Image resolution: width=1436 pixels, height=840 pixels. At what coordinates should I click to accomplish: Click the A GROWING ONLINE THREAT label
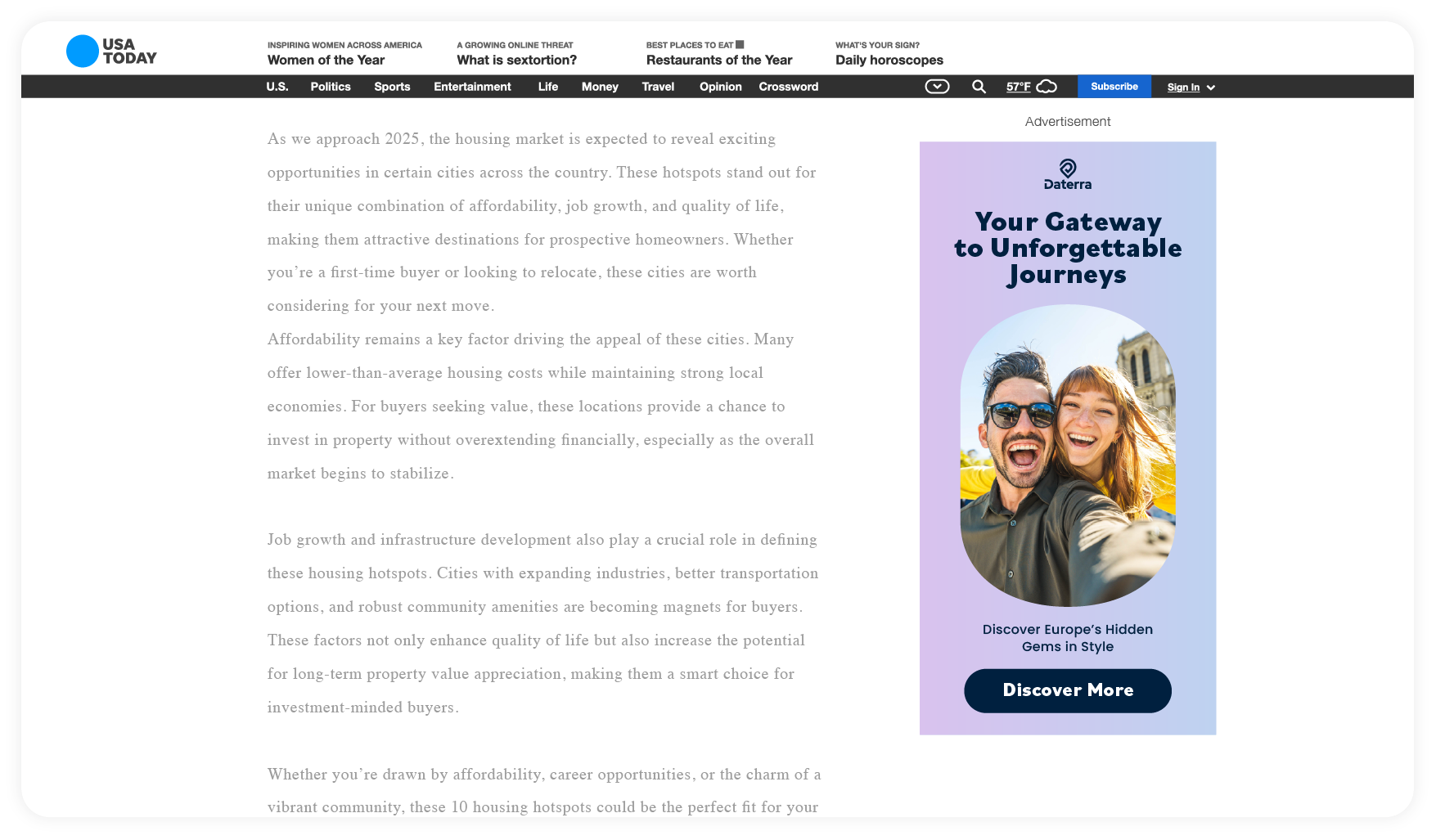515,45
